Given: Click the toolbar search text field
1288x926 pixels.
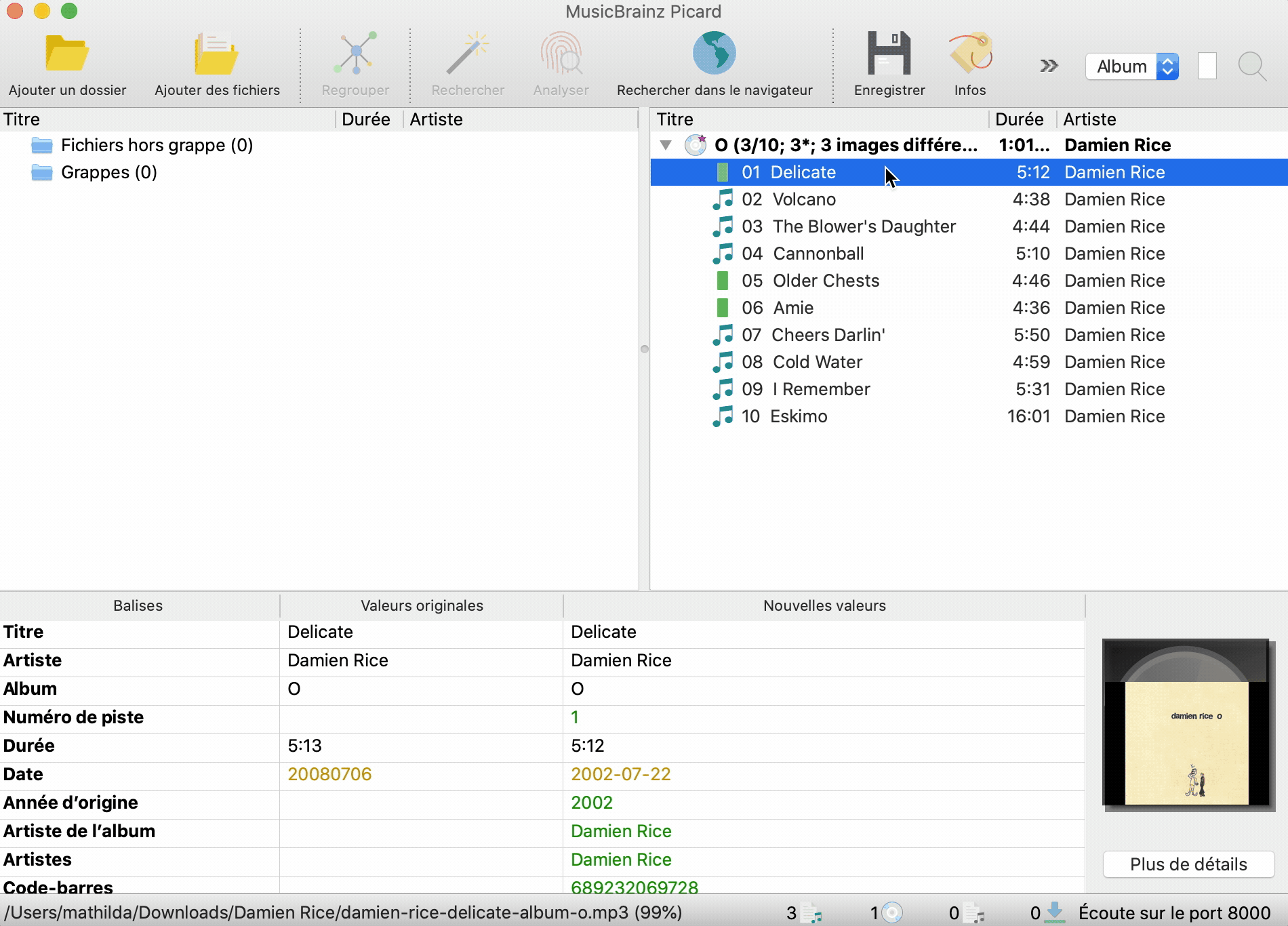Looking at the screenshot, I should click(1207, 66).
